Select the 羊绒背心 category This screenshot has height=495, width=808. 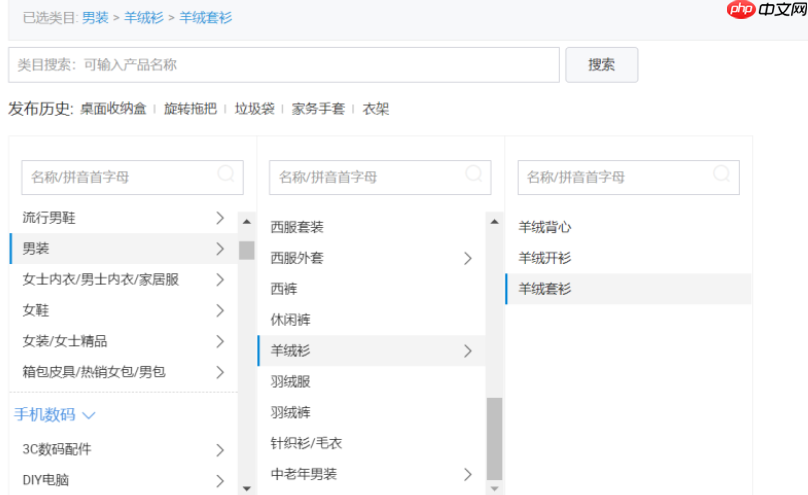(x=544, y=227)
